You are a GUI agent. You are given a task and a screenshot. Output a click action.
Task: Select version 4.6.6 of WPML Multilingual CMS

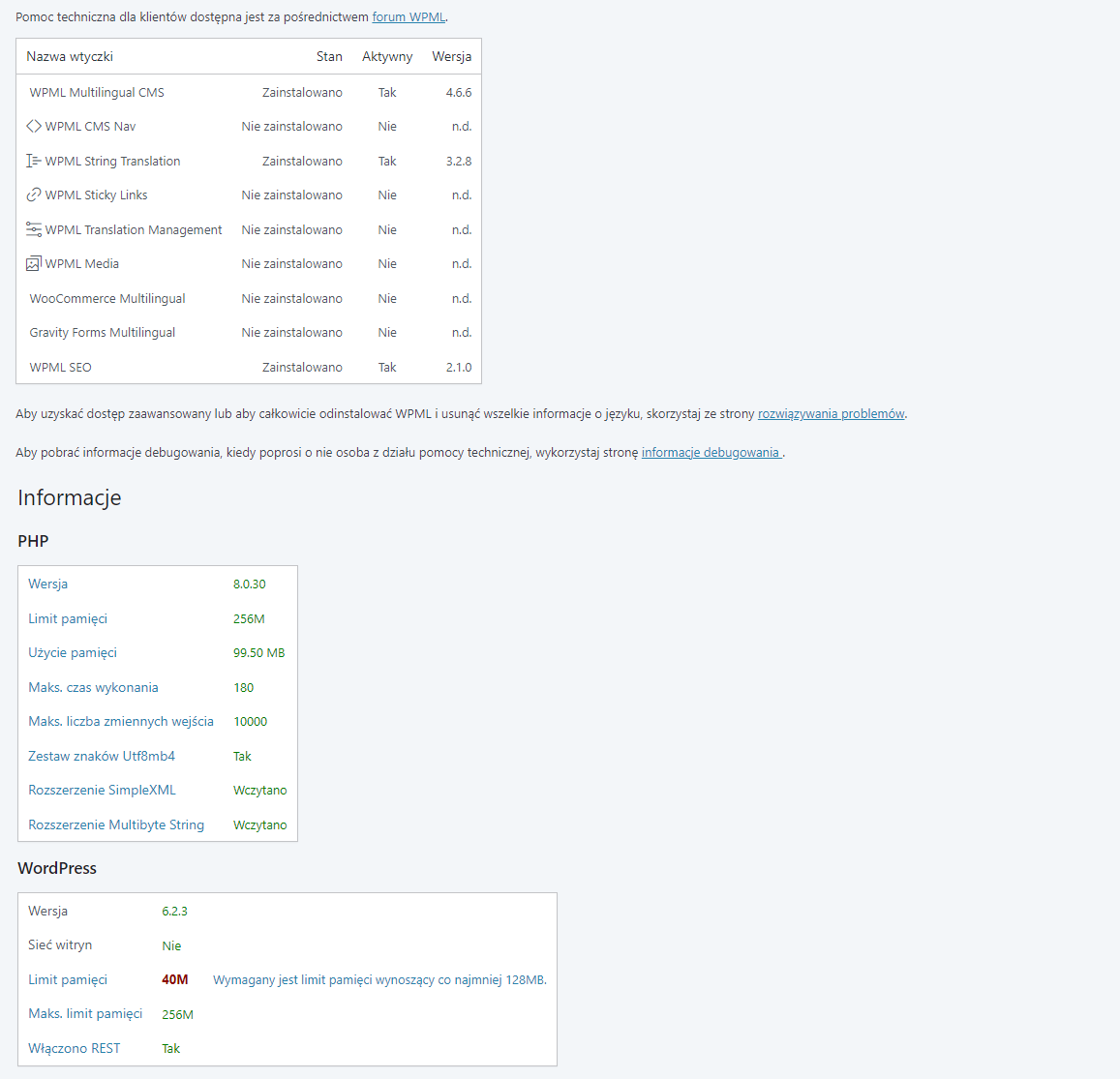(459, 92)
